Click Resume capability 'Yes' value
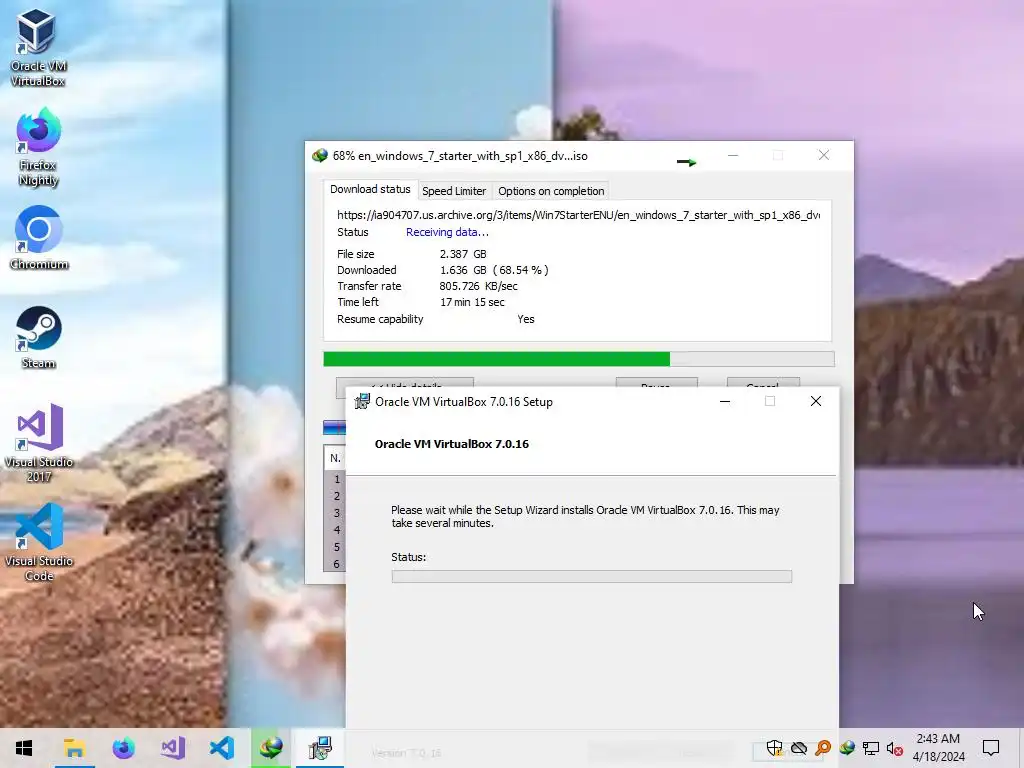 pos(526,319)
